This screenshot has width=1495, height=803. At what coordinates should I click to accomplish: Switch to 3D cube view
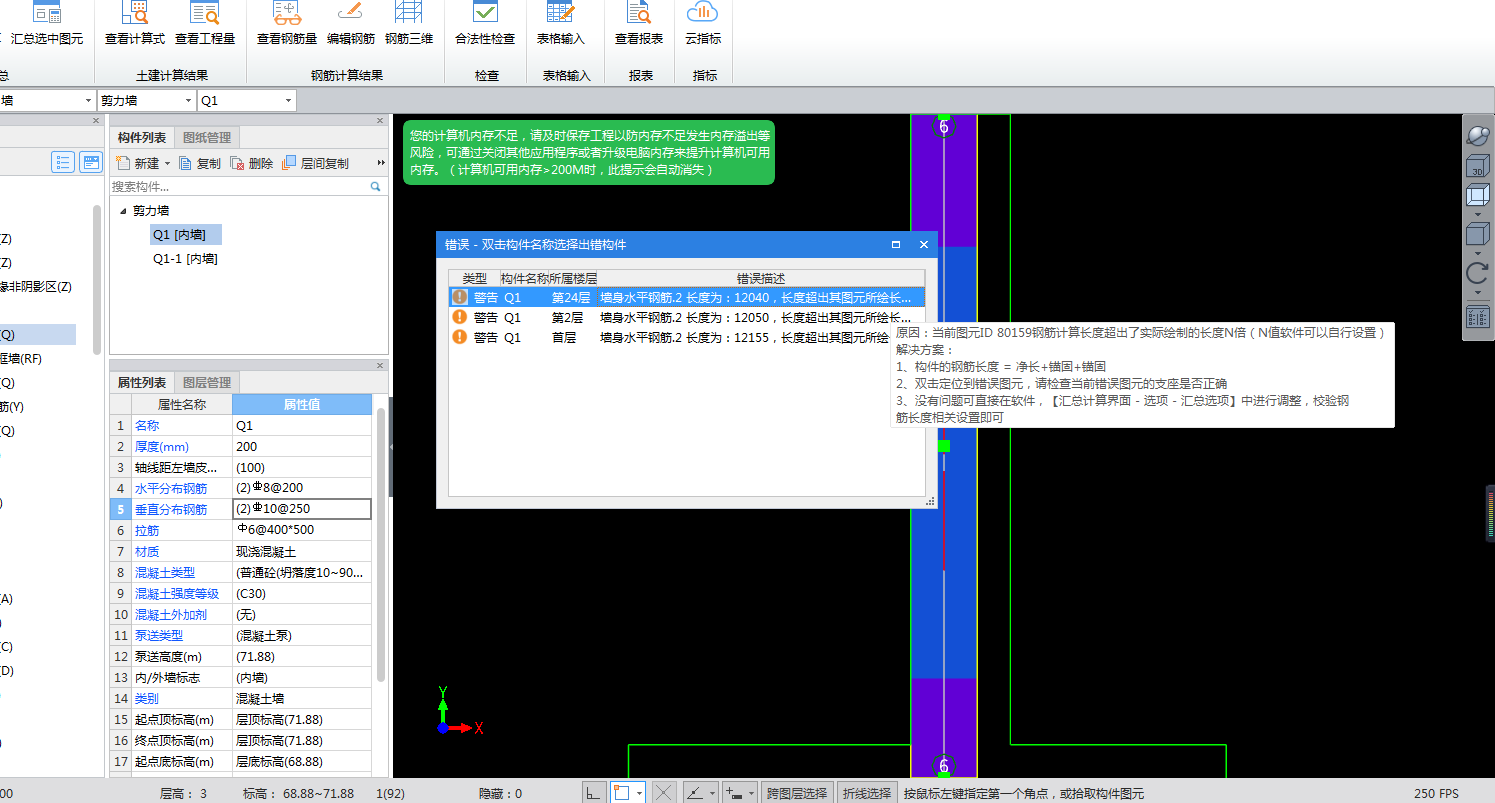(x=1478, y=166)
